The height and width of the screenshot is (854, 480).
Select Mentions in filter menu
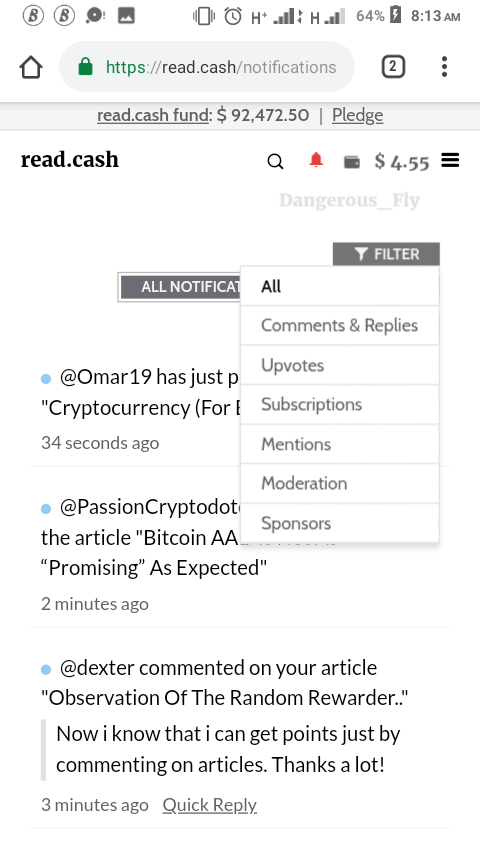point(340,444)
